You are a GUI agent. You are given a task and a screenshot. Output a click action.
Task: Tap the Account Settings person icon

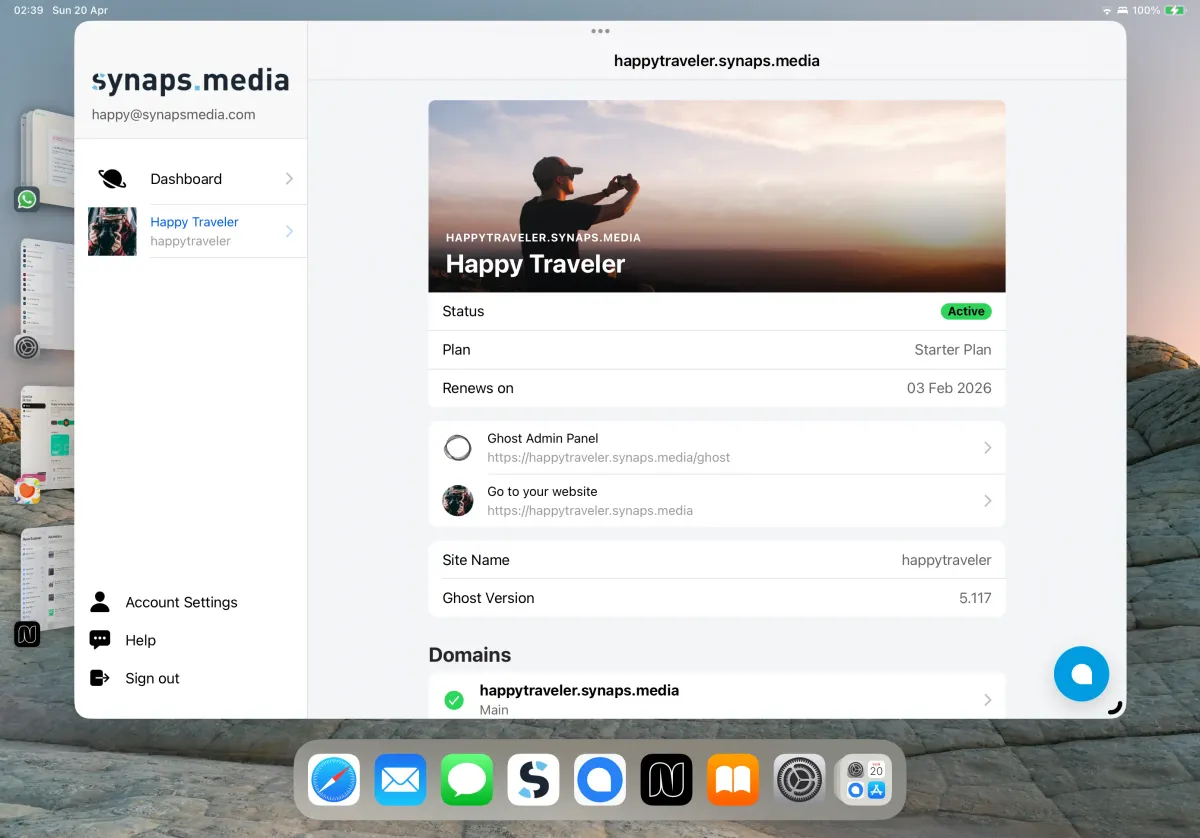pos(99,601)
